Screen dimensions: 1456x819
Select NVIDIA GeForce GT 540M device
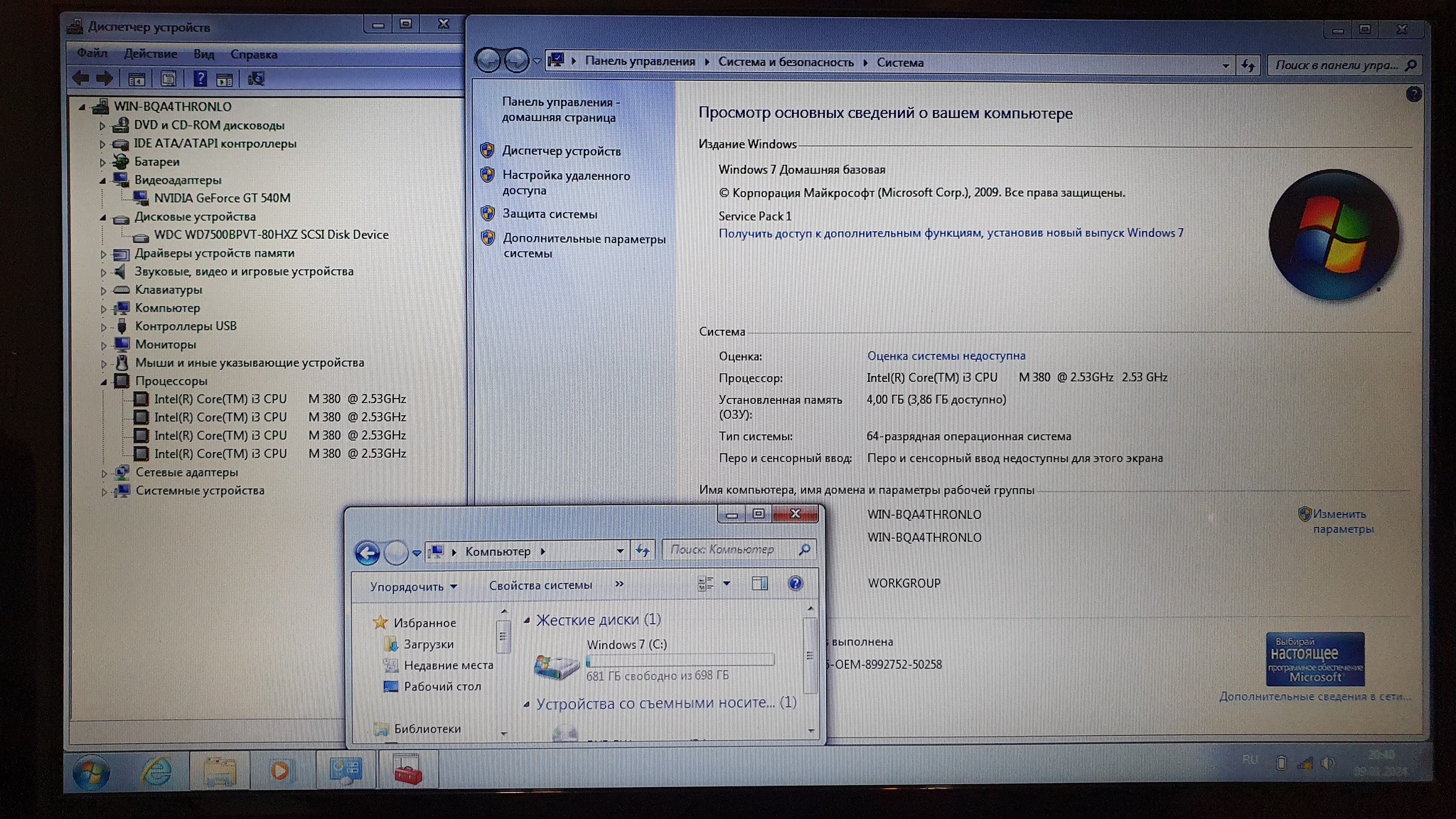[222, 198]
